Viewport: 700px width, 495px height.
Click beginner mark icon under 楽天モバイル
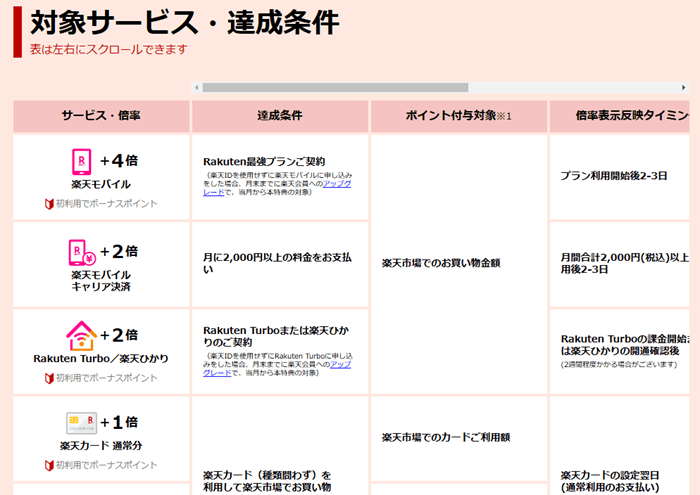[x=49, y=204]
